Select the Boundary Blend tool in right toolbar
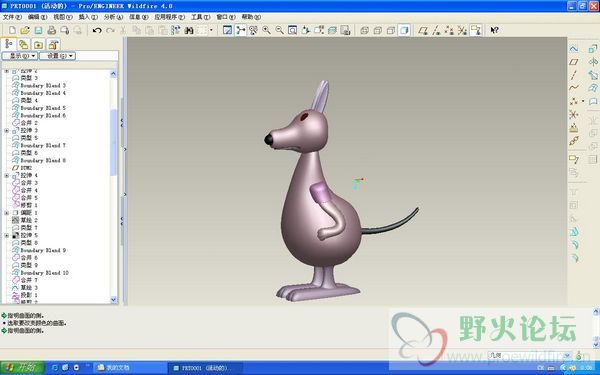The height and width of the screenshot is (375, 600). (593, 88)
